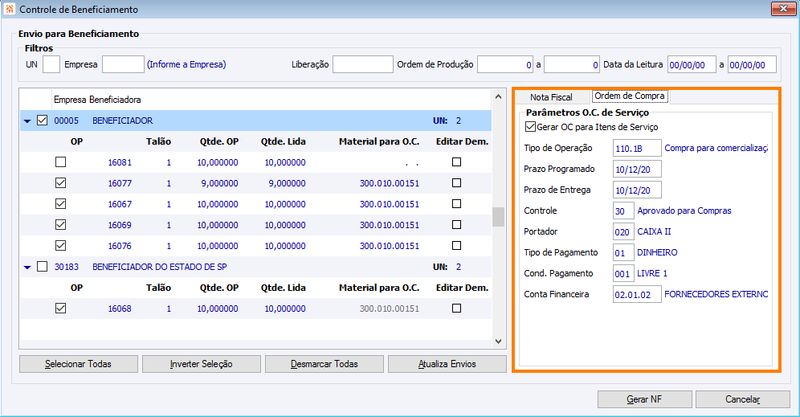Click the Prazo de Entrega date field
800x417 pixels.
[x=637, y=190]
